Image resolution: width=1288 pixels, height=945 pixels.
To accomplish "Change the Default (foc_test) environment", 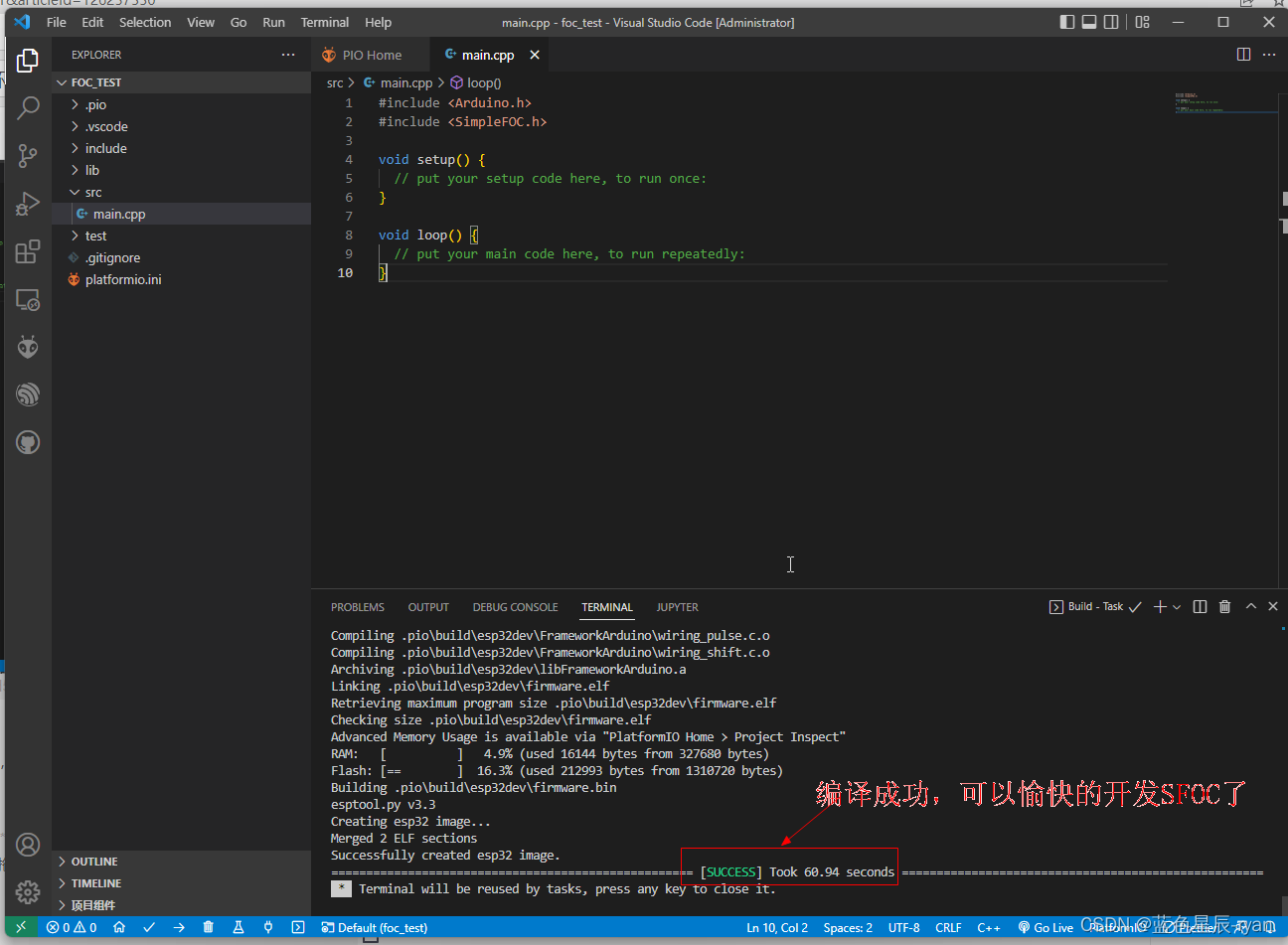I will coord(374,927).
